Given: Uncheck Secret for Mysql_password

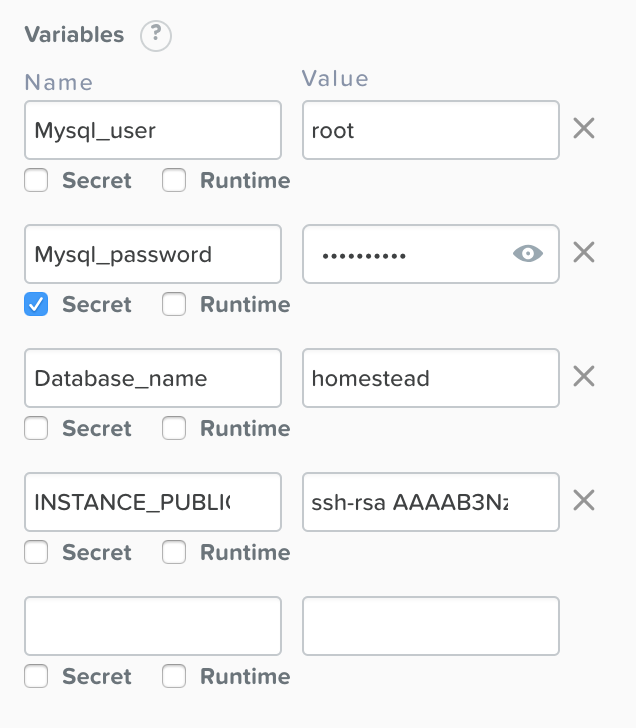Looking at the screenshot, I should click(36, 304).
